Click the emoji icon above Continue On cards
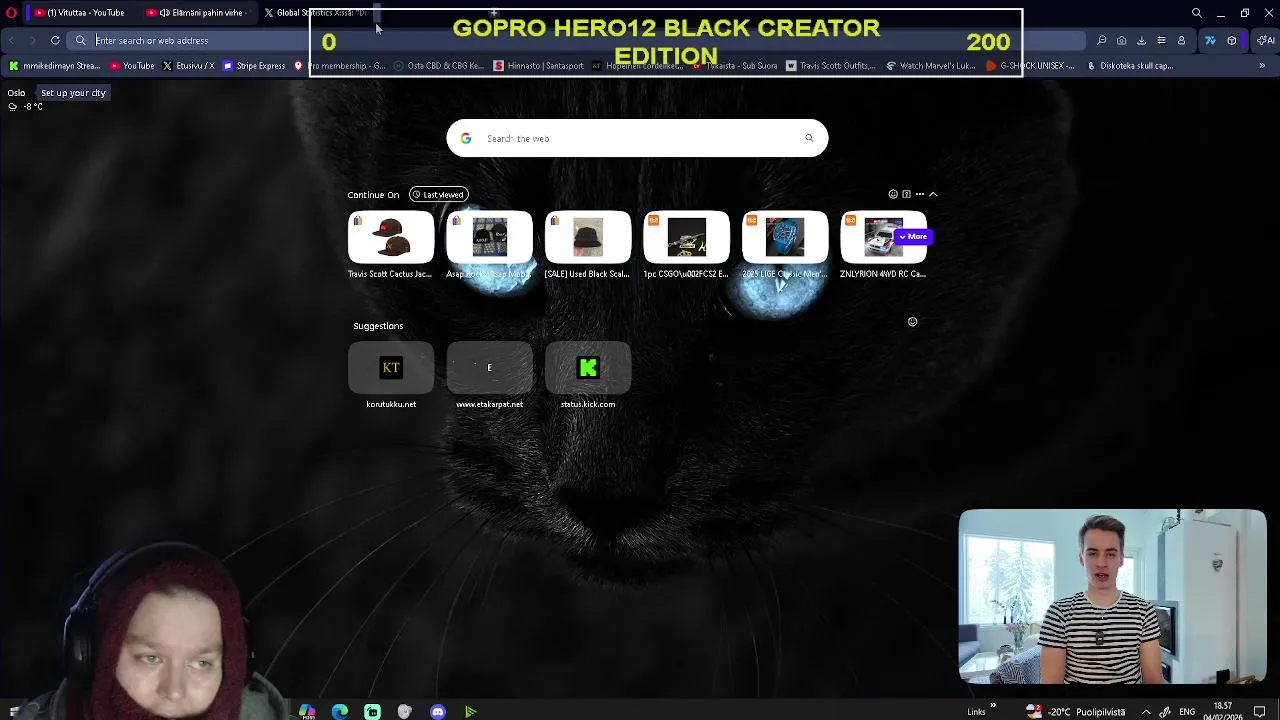The image size is (1280, 720). (893, 194)
